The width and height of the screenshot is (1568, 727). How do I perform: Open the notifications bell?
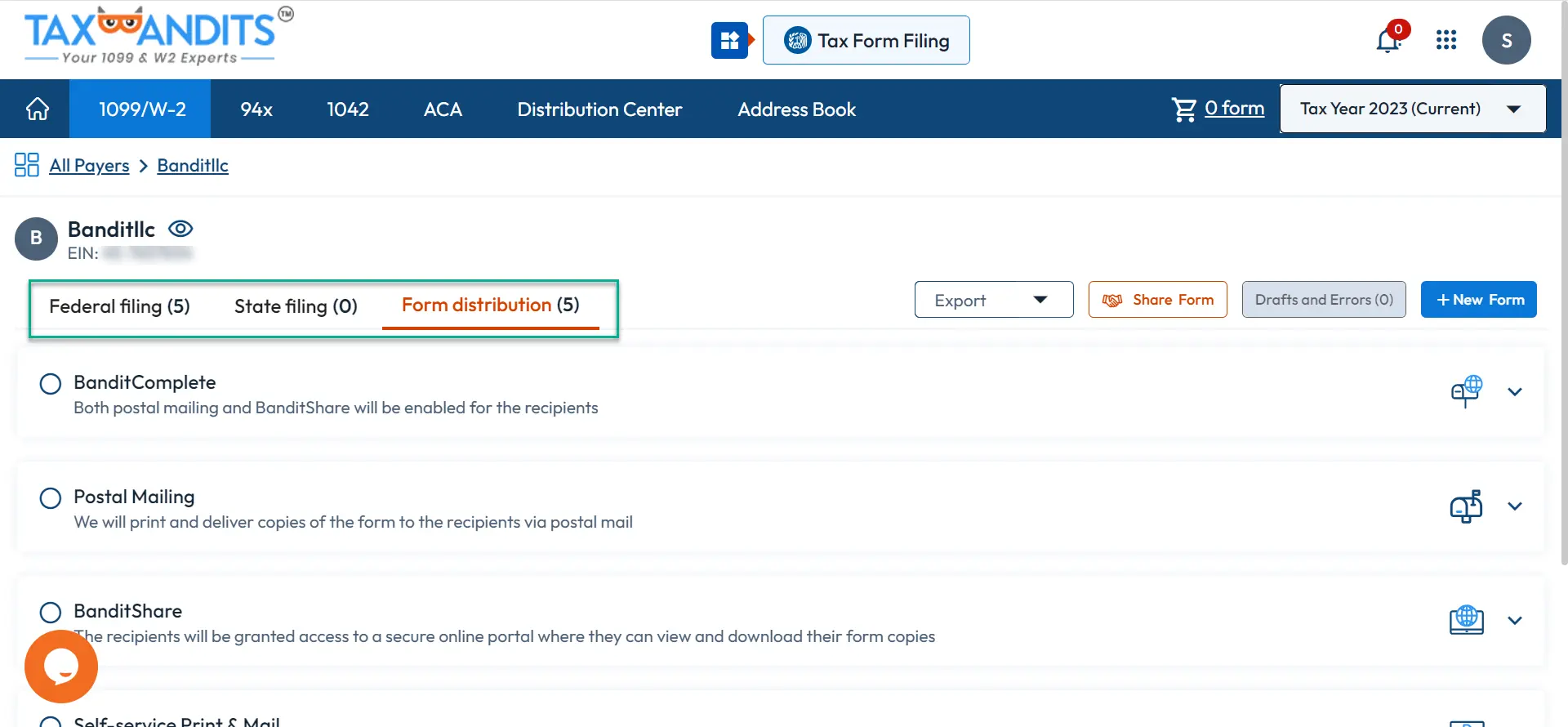(x=1388, y=40)
